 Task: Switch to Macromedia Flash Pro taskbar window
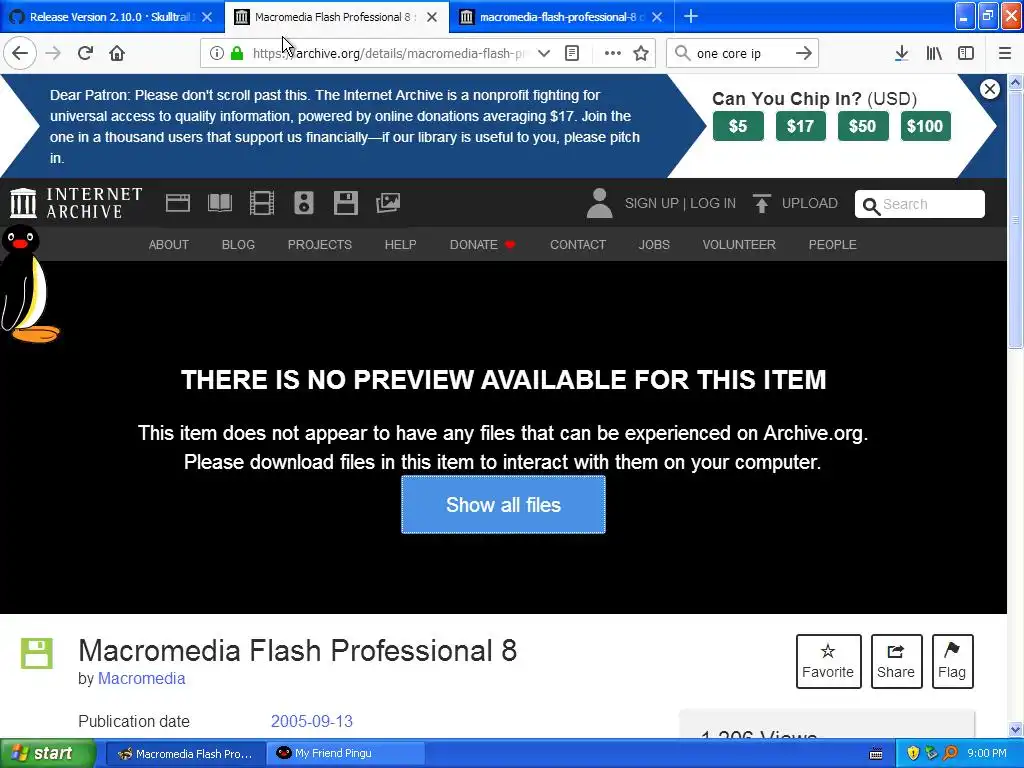[x=185, y=754]
